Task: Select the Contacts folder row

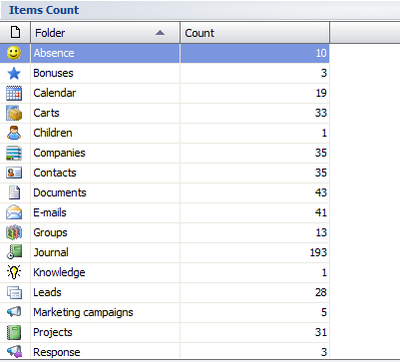Action: 165,173
